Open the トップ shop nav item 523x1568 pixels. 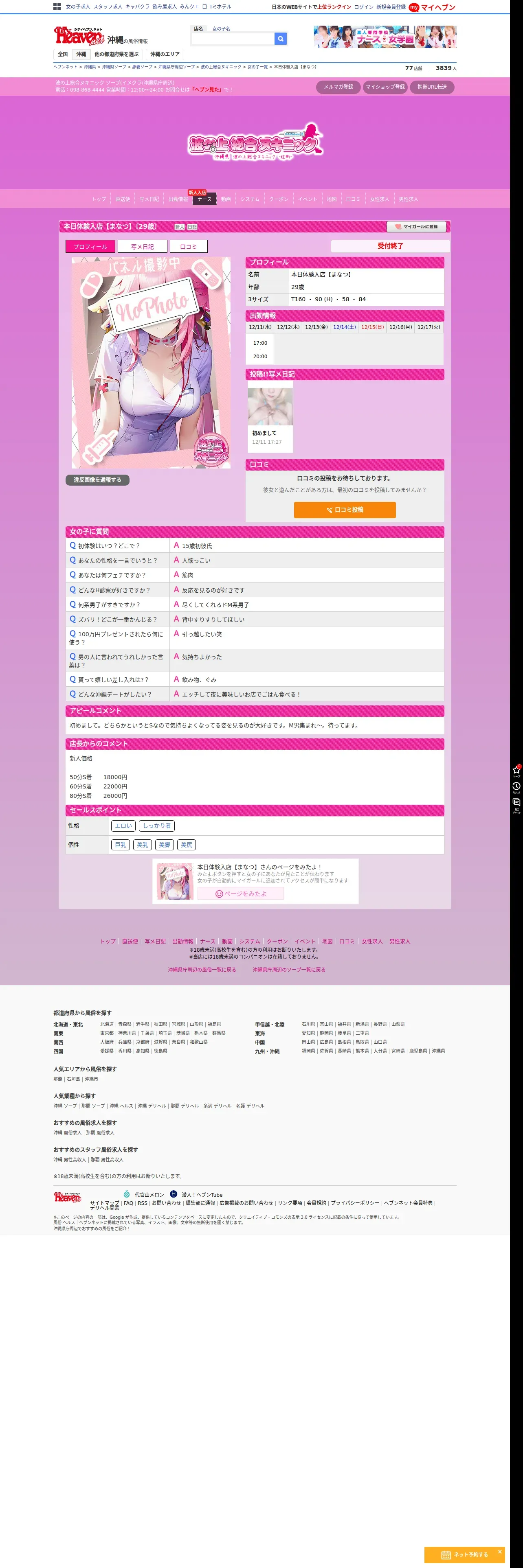point(99,199)
